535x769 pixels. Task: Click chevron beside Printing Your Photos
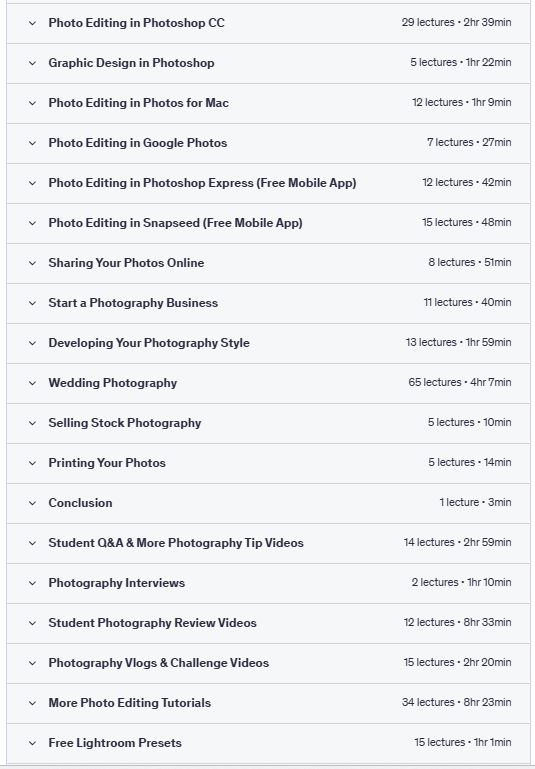click(x=32, y=463)
